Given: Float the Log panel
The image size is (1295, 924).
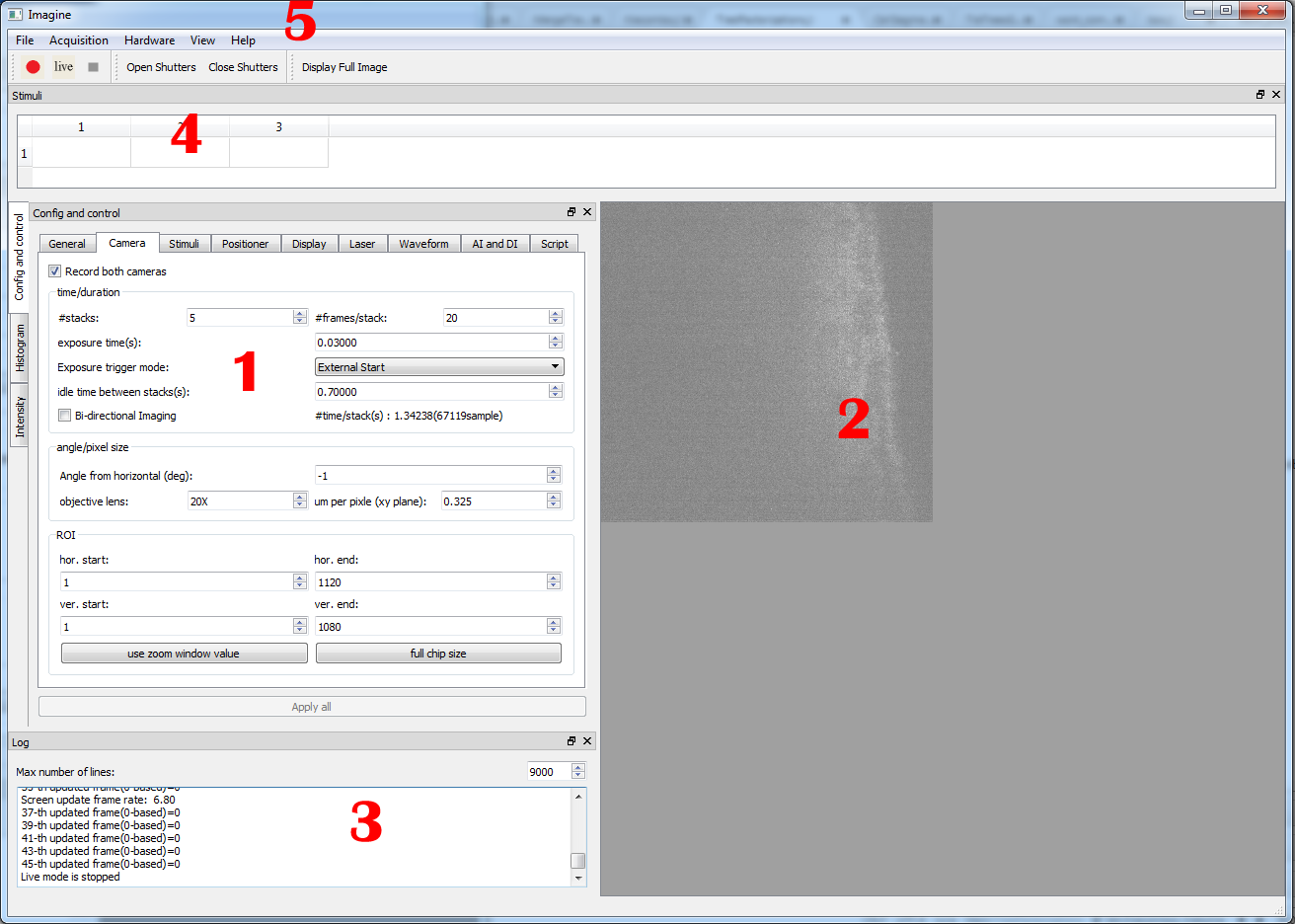Looking at the screenshot, I should click(x=571, y=741).
